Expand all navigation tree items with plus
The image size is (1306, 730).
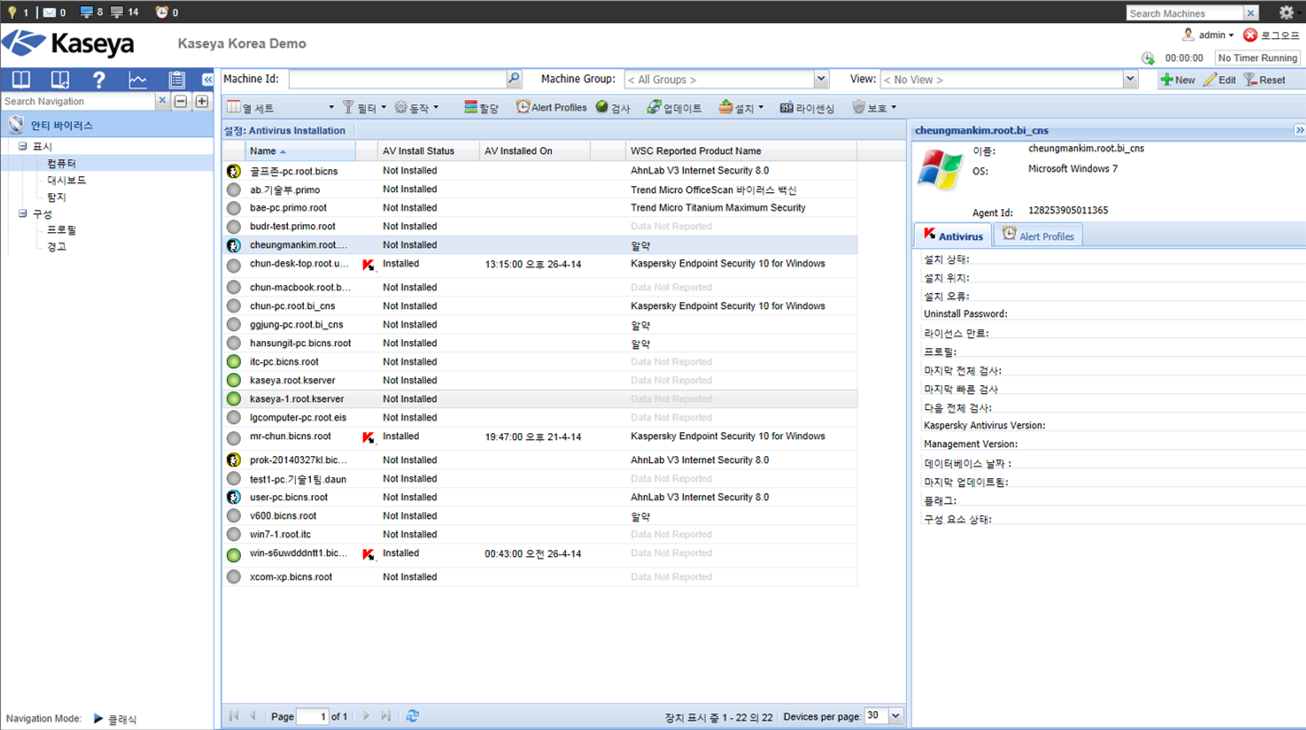(x=201, y=101)
